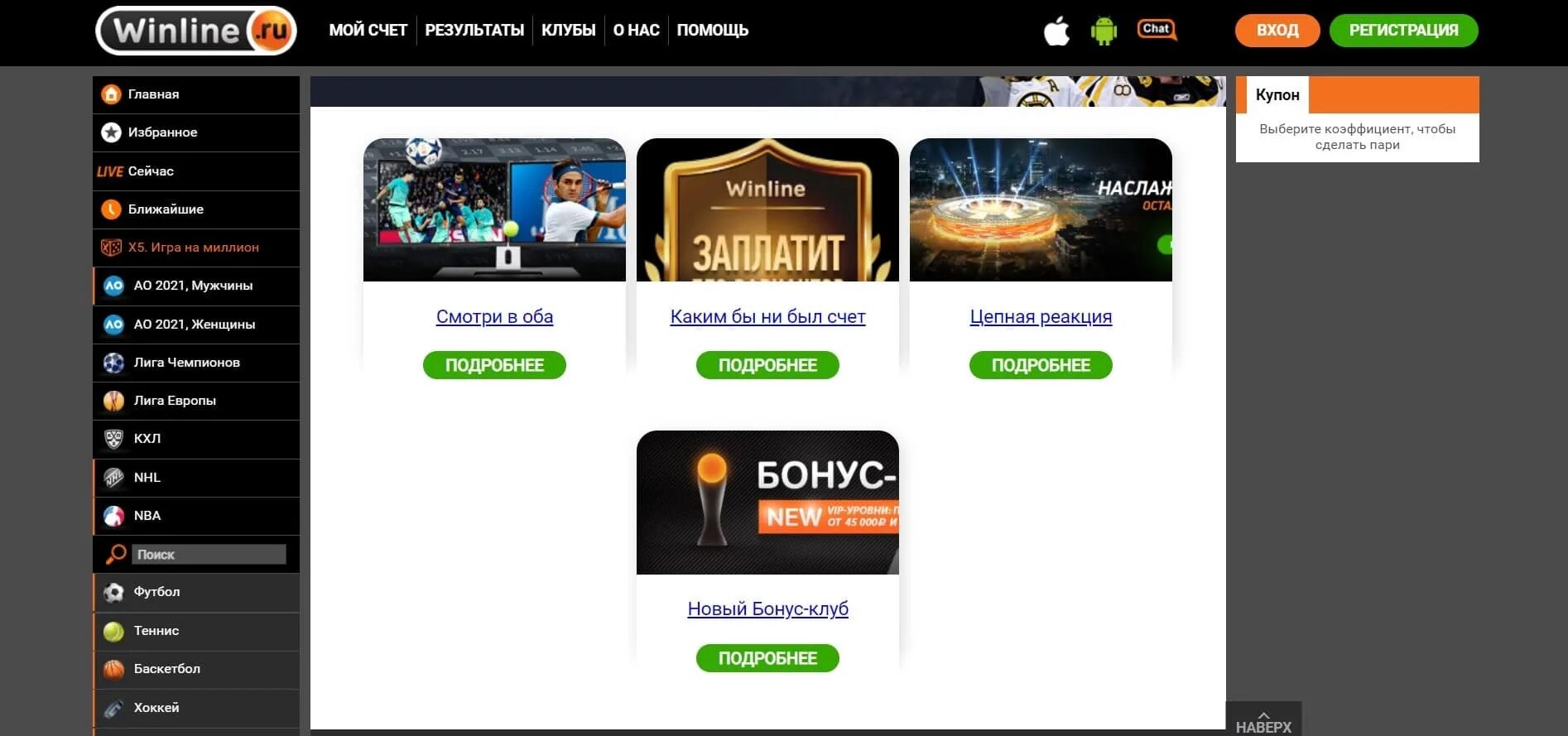1568x736 pixels.
Task: Click the NBA logo icon
Action: pos(113,516)
